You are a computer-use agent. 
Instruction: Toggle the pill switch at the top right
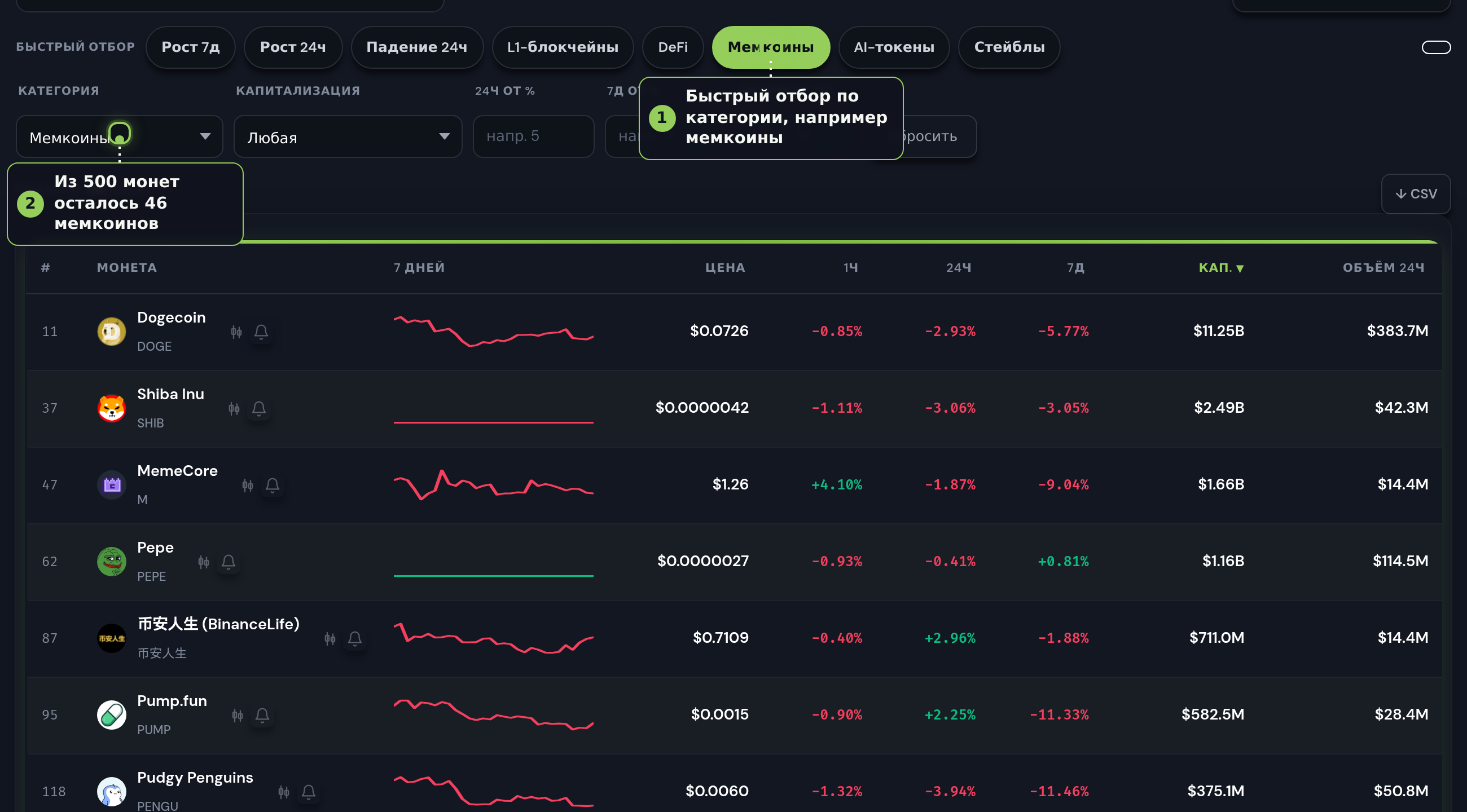1435,47
